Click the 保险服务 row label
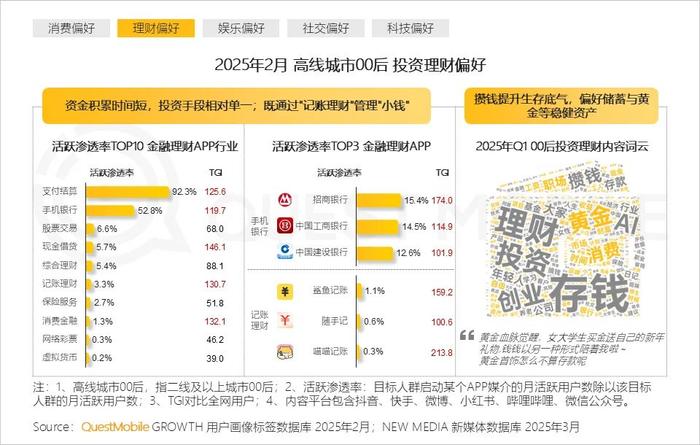Screen dimensions: 700x445 tap(60, 302)
